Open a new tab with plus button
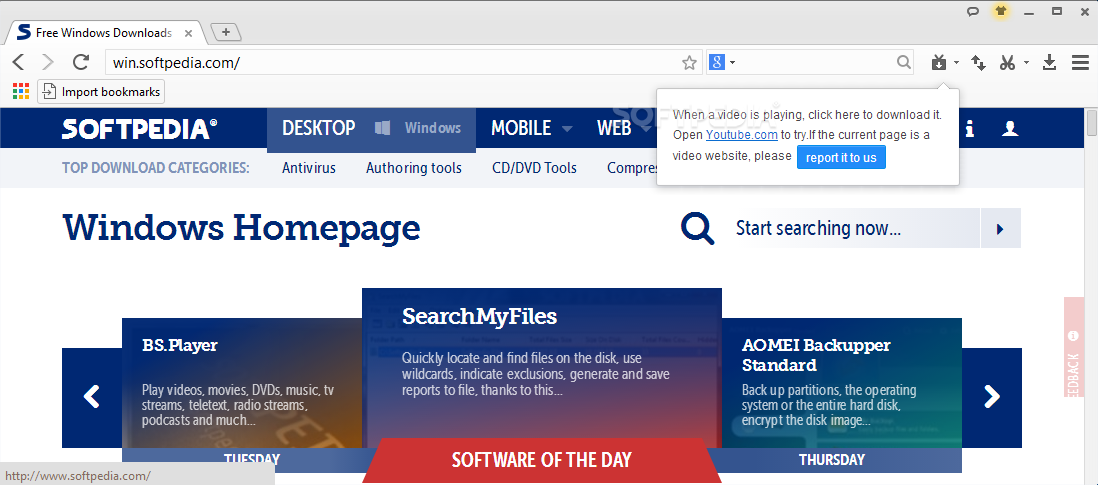Screen dimensions: 1098x485 (x=225, y=31)
